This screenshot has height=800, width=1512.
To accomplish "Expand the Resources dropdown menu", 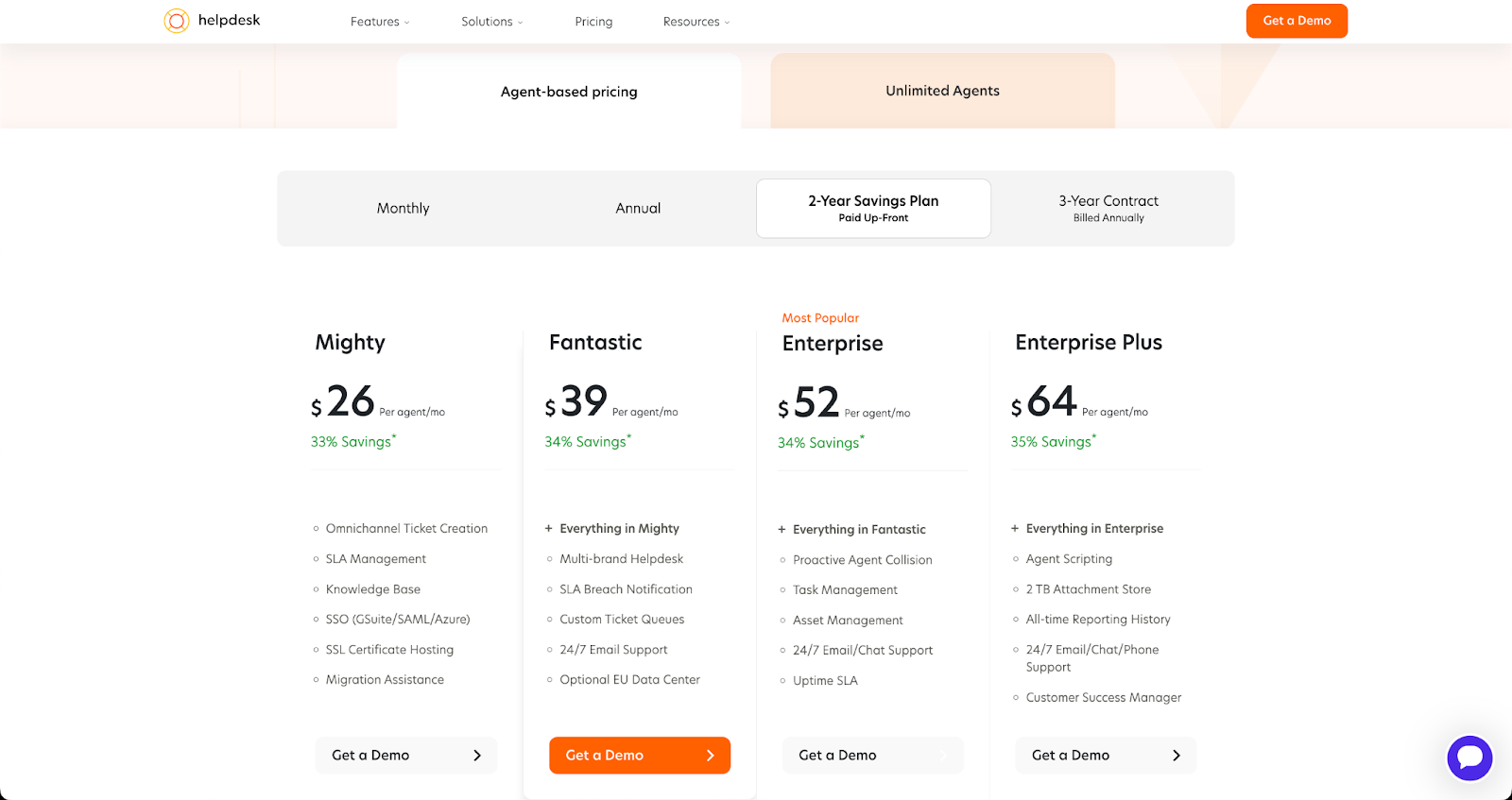I will (x=696, y=22).
